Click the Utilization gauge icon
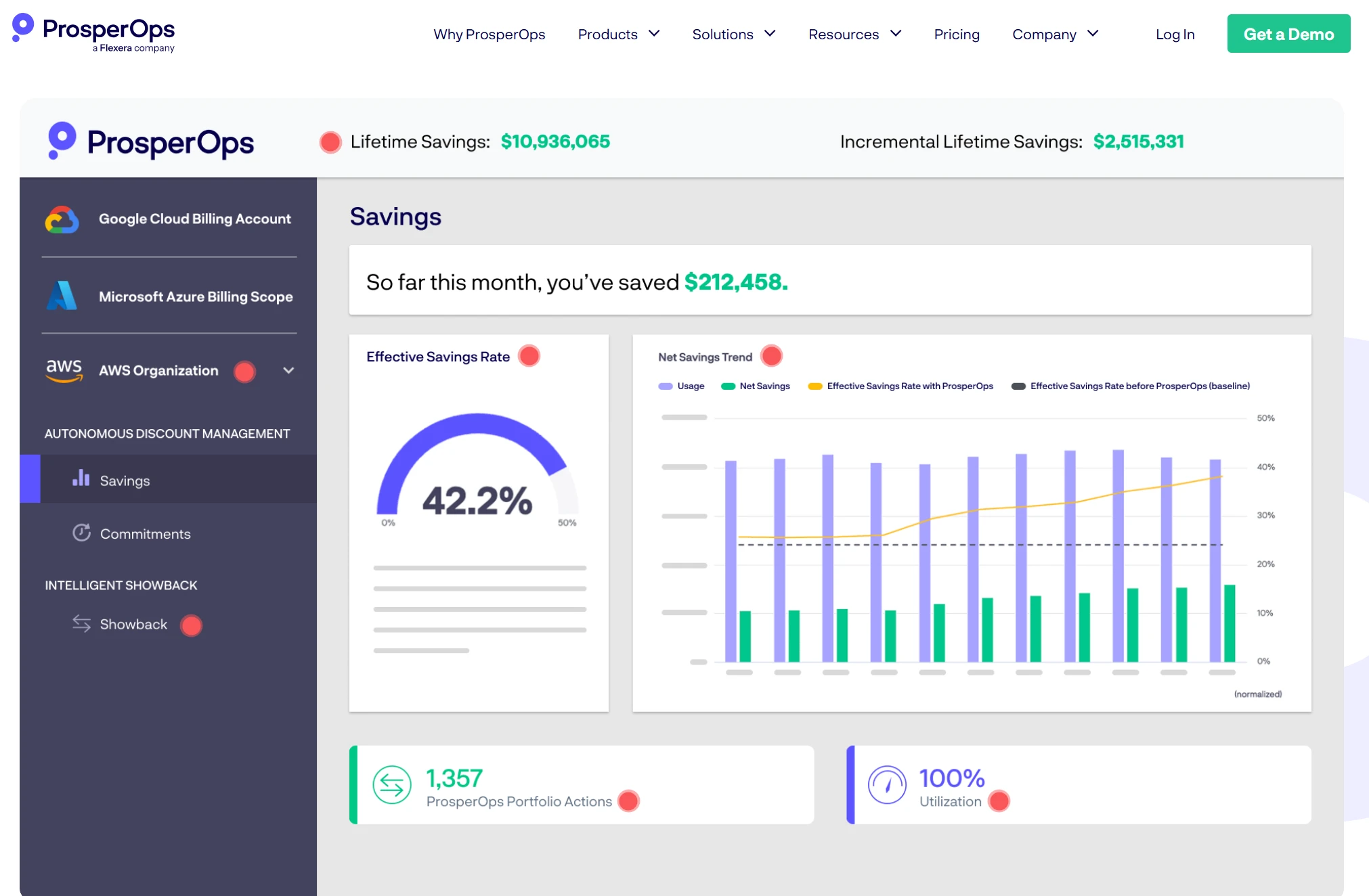 click(x=887, y=785)
